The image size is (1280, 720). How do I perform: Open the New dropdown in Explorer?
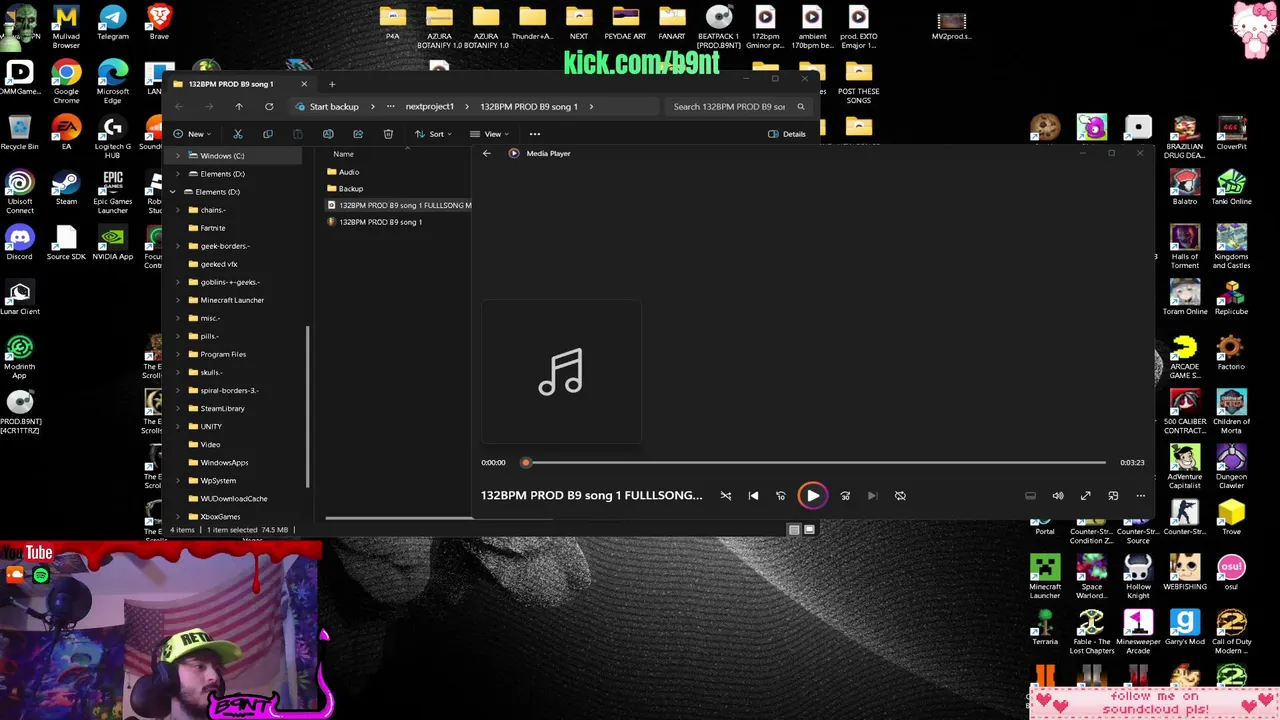tap(190, 134)
